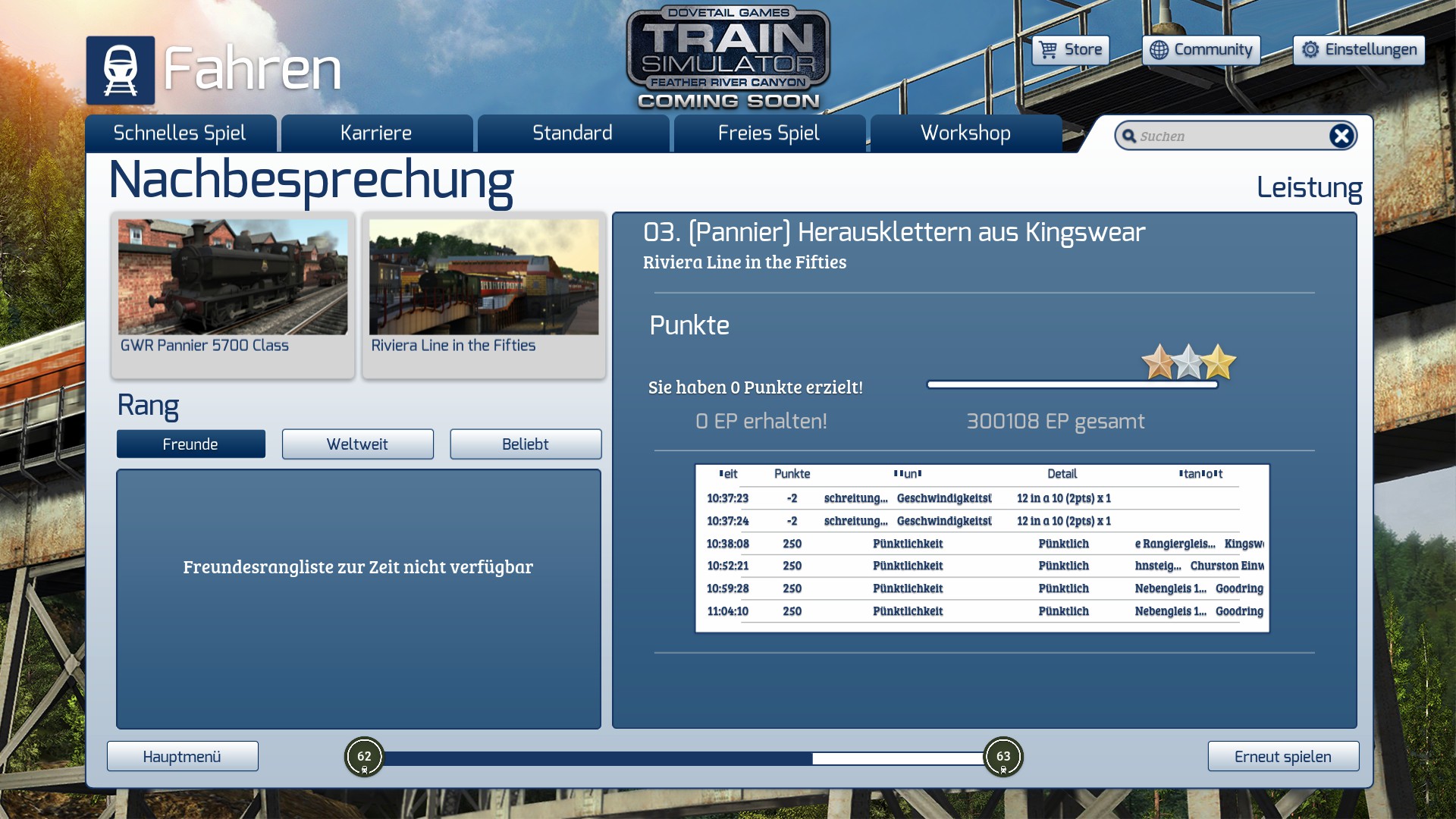Click the Store shopping cart icon

click(x=1048, y=50)
